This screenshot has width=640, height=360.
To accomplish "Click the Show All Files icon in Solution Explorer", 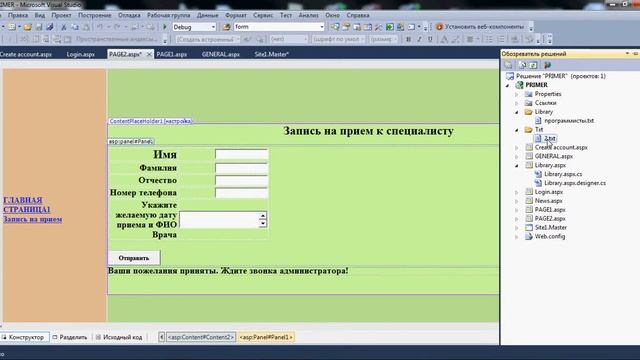I will [x=522, y=65].
